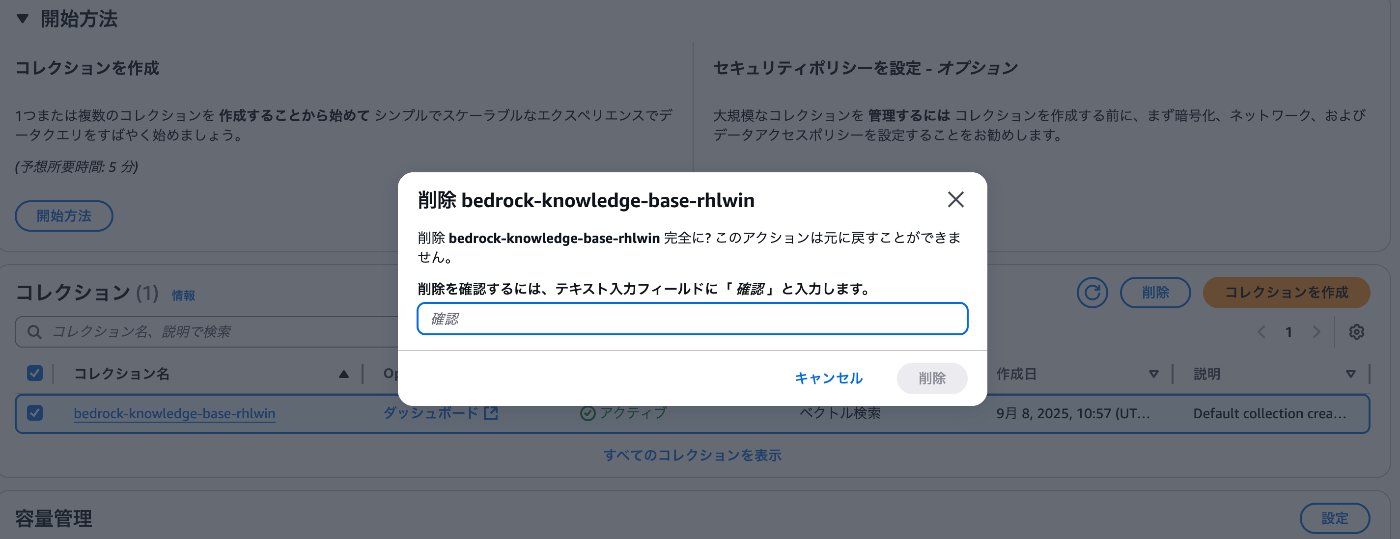Click the 9月 8, 2025 creation date cell
The height and width of the screenshot is (539, 1400).
(1074, 413)
